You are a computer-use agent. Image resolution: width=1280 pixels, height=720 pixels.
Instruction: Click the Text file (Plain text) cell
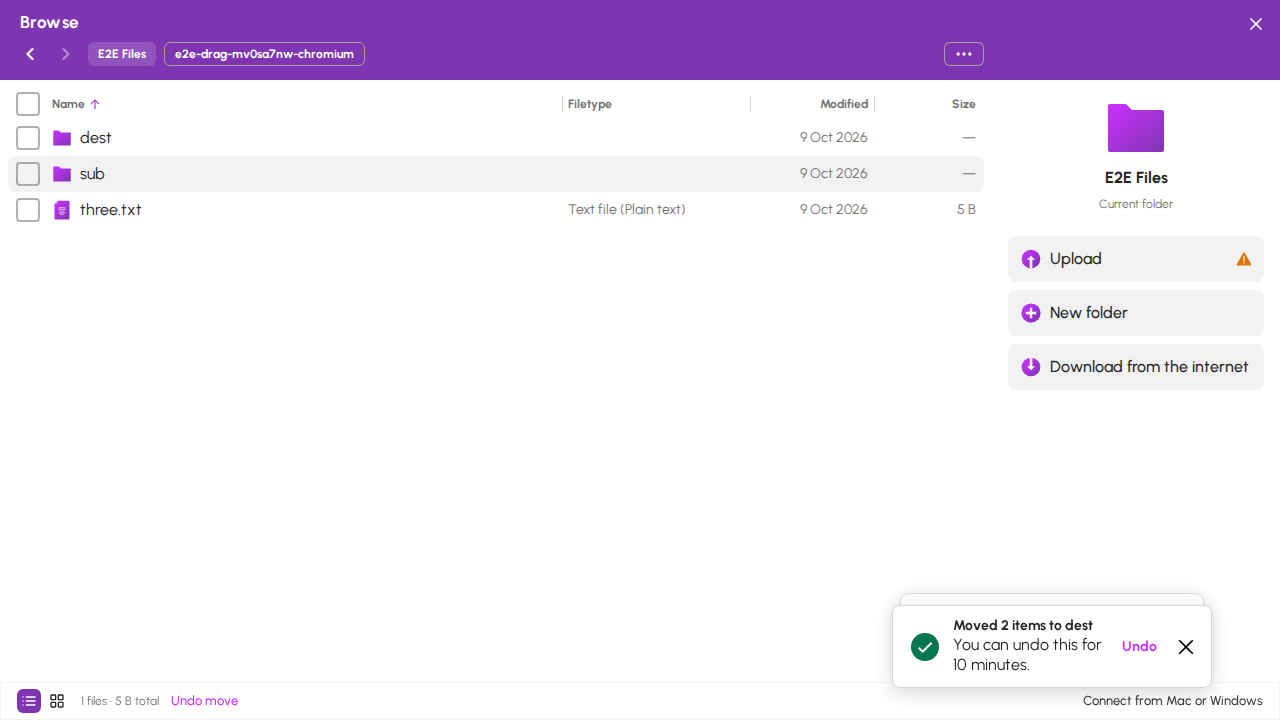[627, 210]
